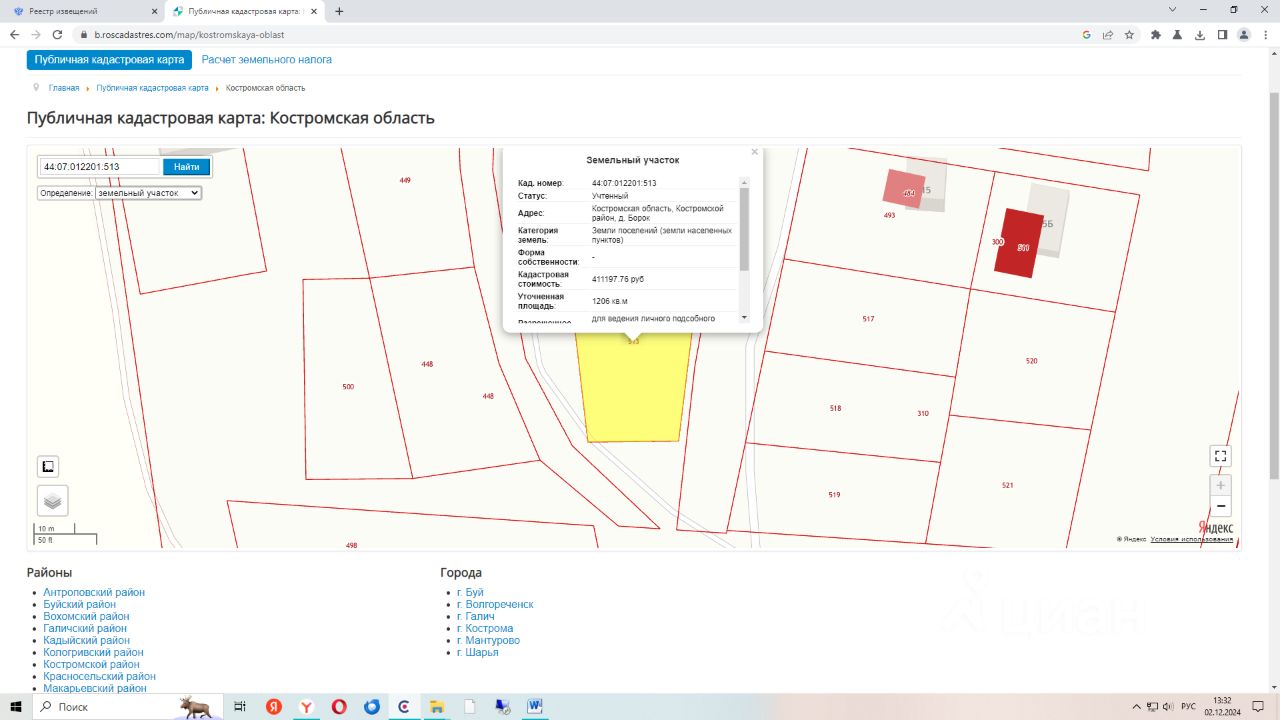Open the browser extensions puzzle icon
1280x720 pixels.
[x=1156, y=34]
